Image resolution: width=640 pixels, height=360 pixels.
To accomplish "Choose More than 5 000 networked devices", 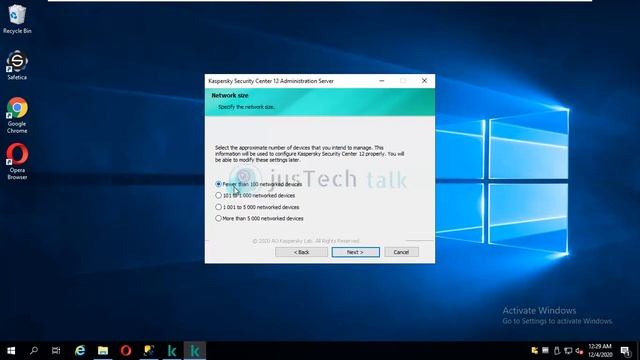I will point(259,218).
